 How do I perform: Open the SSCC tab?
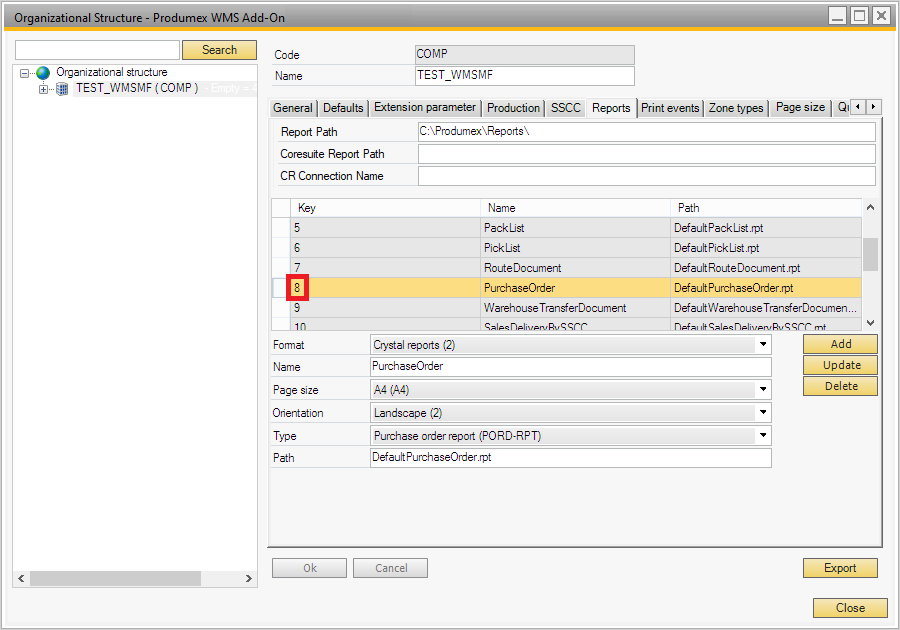pyautogui.click(x=565, y=108)
